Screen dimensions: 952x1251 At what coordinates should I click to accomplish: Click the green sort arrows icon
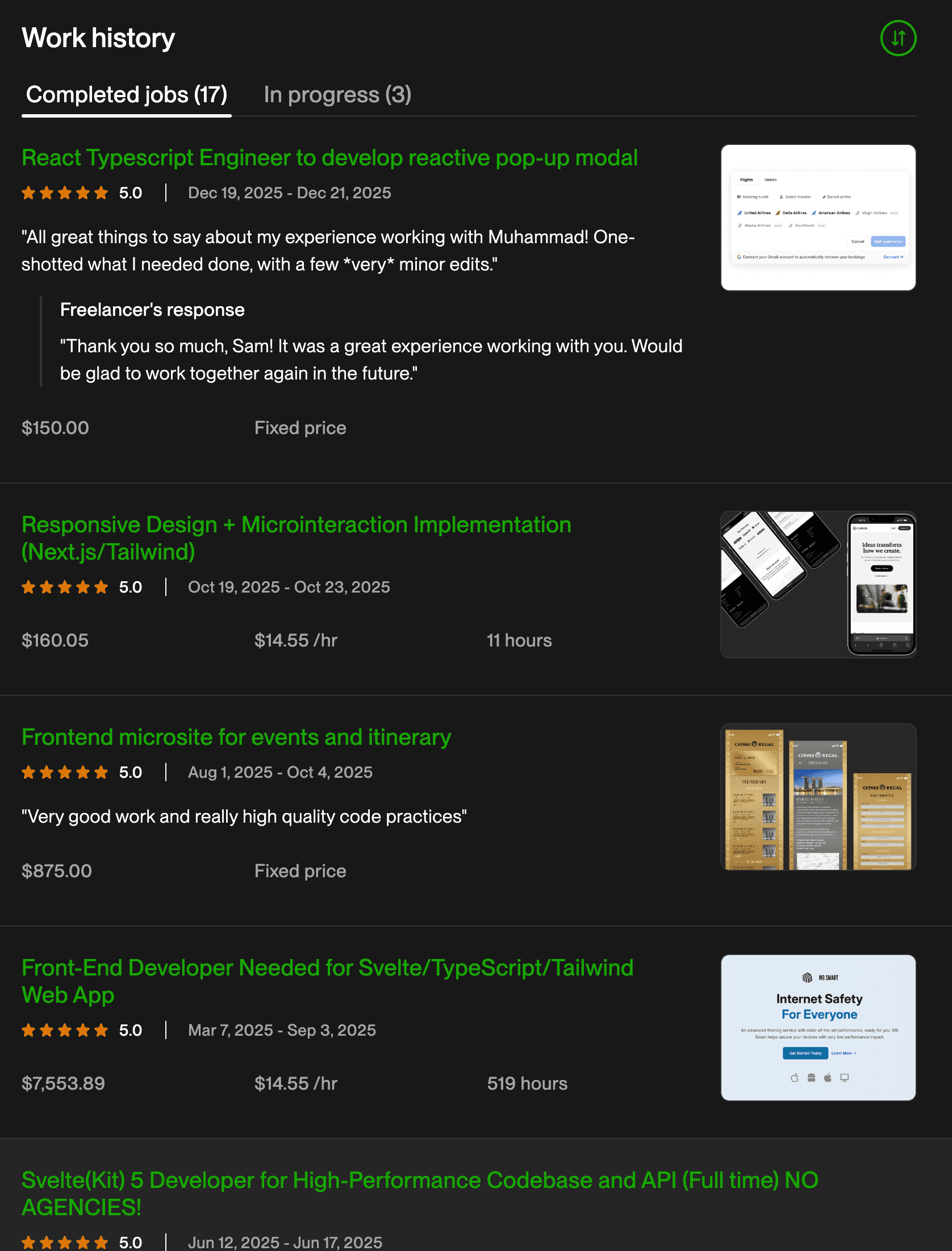coord(898,38)
